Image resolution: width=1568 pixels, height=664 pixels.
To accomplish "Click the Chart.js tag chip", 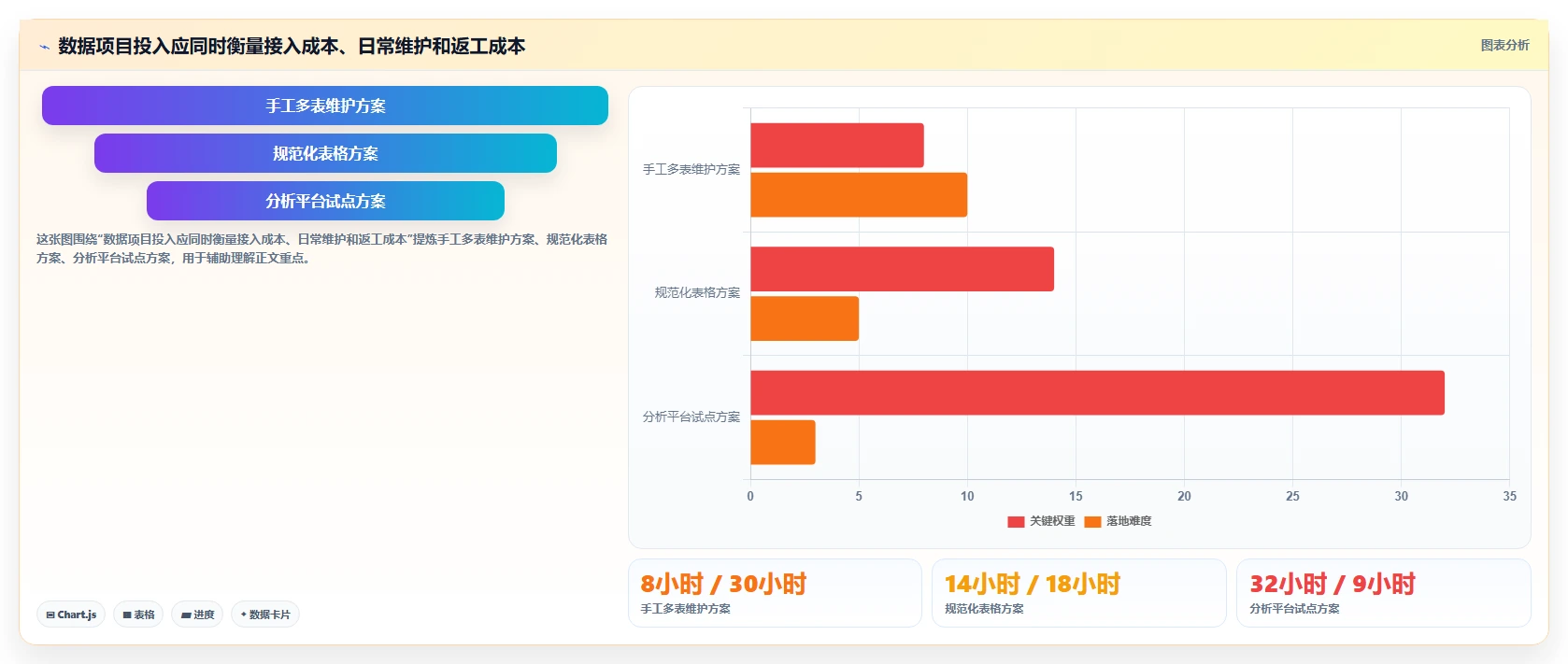I will click(x=71, y=615).
